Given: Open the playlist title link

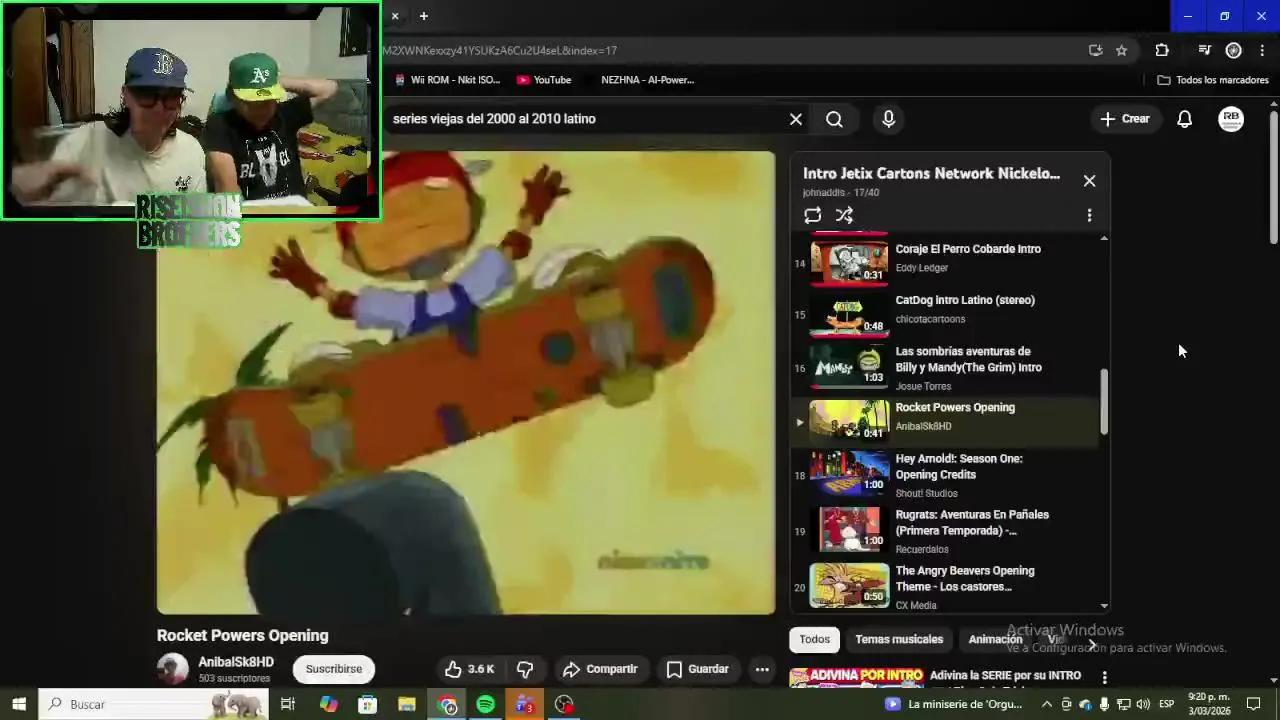Looking at the screenshot, I should (x=931, y=173).
